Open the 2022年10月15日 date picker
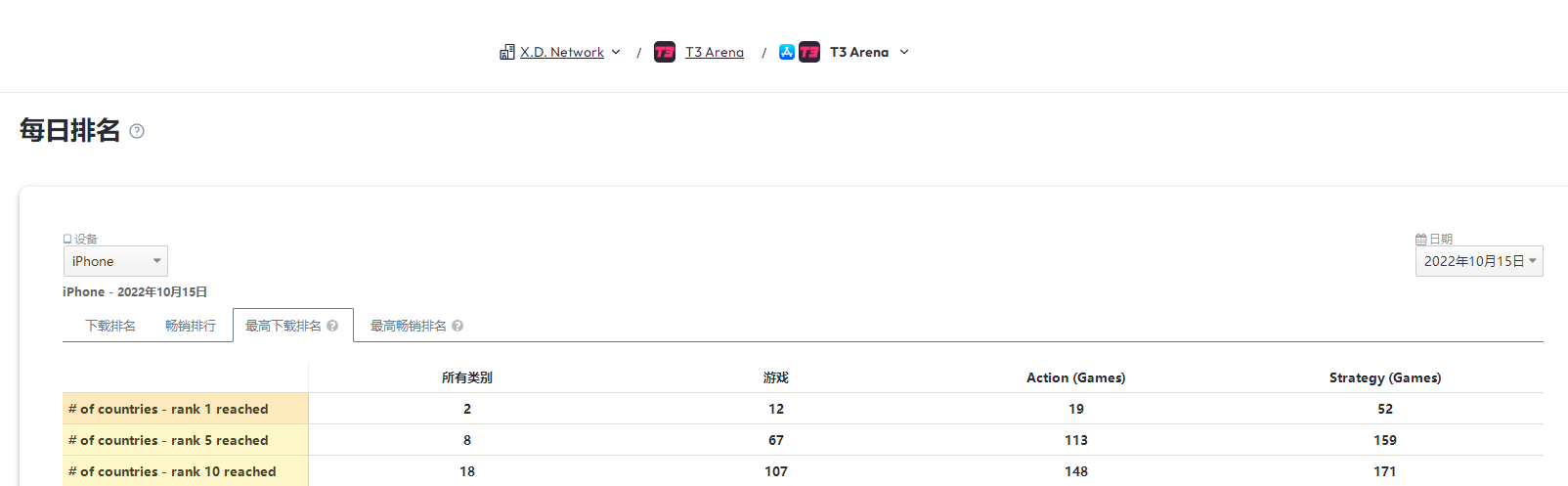 (1478, 261)
